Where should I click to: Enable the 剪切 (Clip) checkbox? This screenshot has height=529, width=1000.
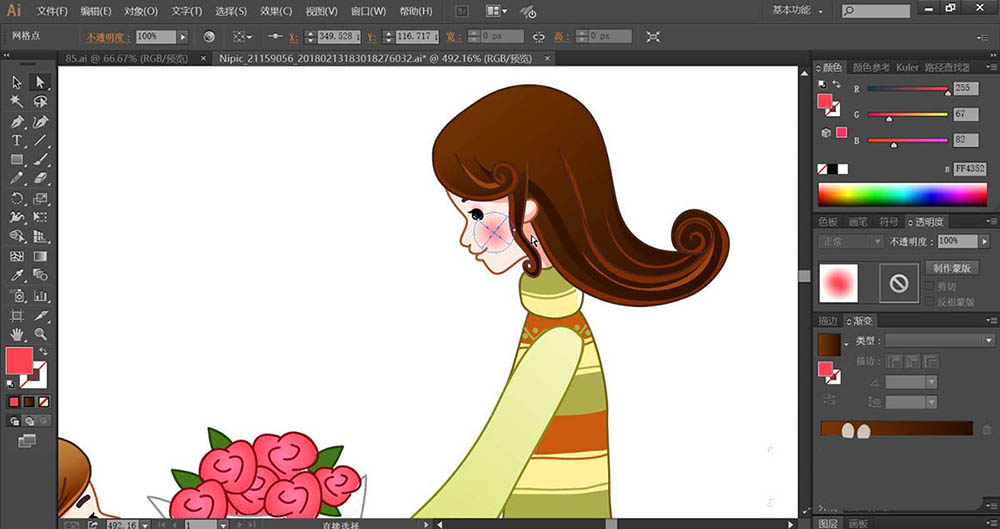929,286
